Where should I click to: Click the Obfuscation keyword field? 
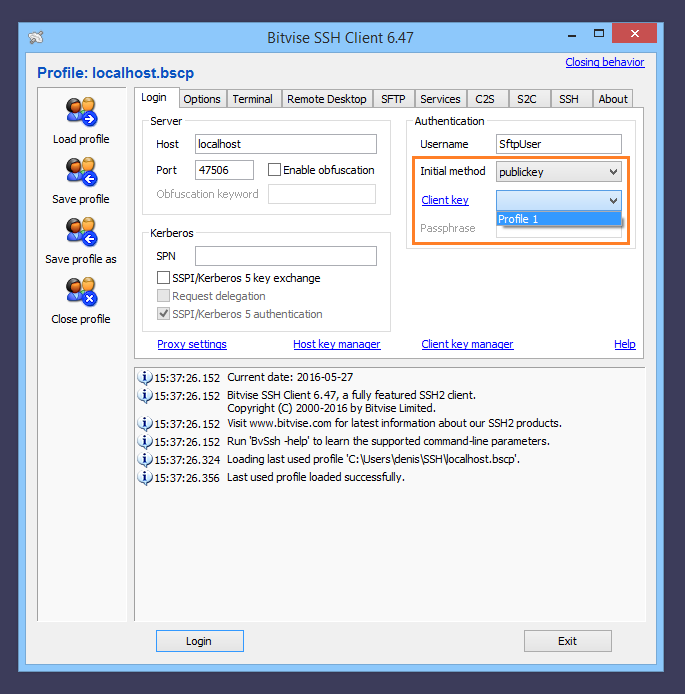pos(322,194)
